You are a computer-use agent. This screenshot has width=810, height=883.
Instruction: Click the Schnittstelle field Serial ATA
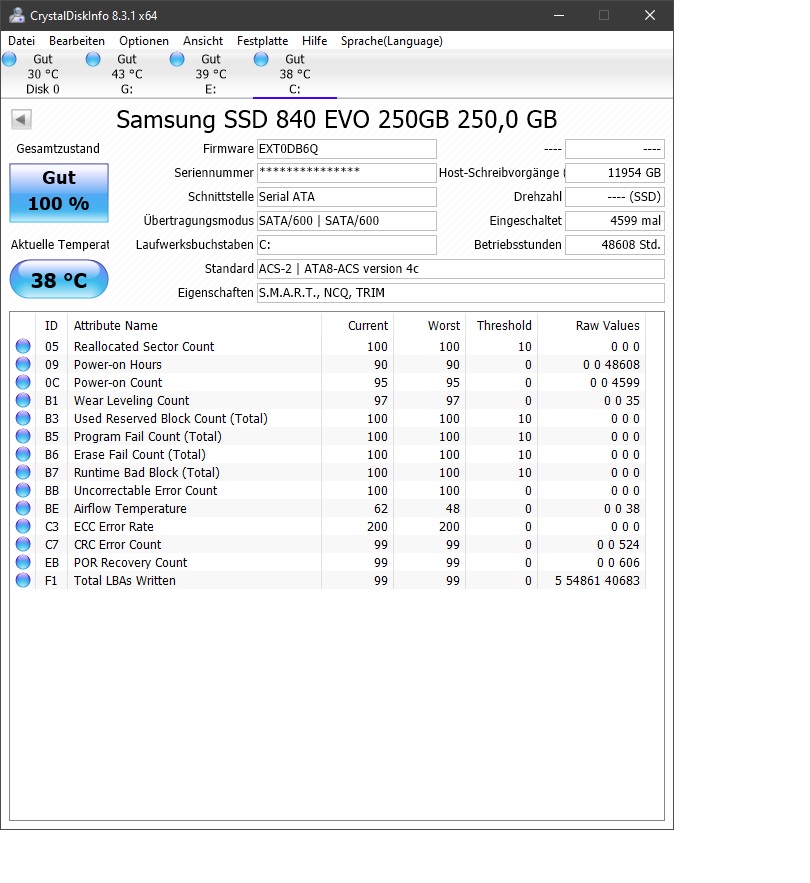(346, 197)
